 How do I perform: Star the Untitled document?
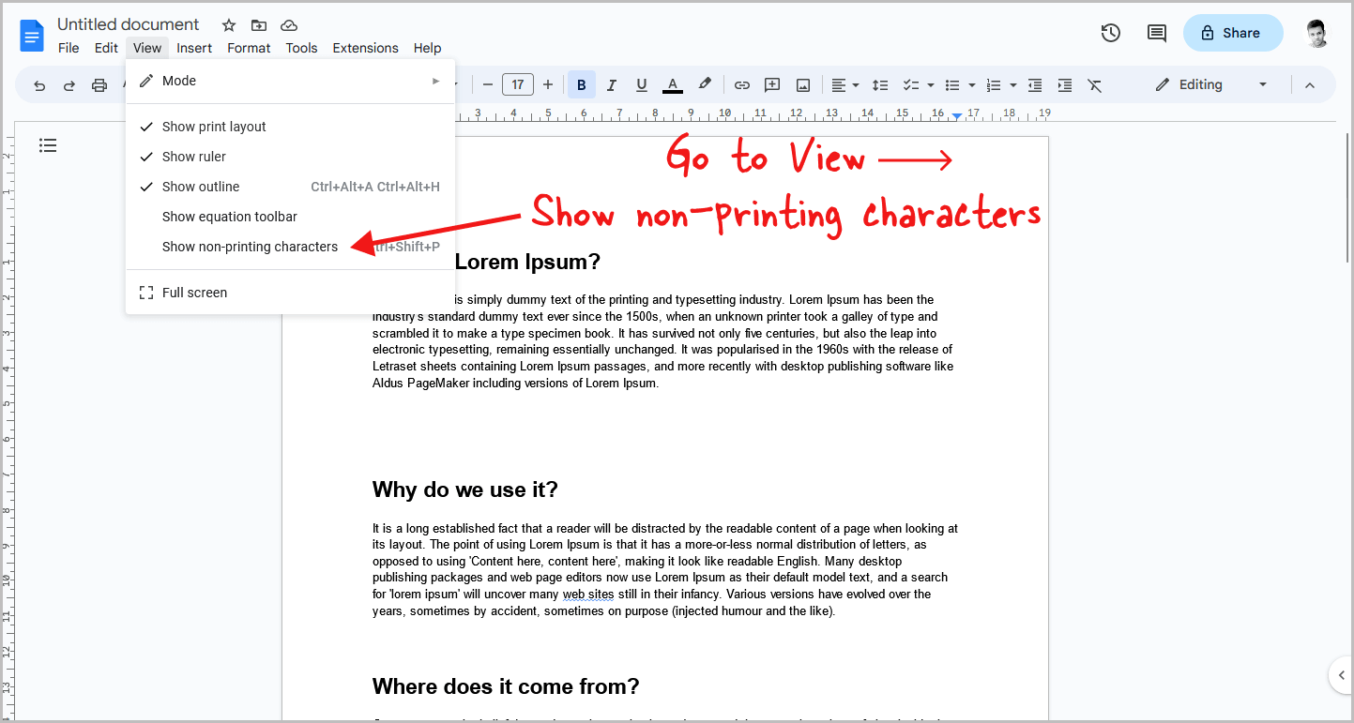coord(229,25)
